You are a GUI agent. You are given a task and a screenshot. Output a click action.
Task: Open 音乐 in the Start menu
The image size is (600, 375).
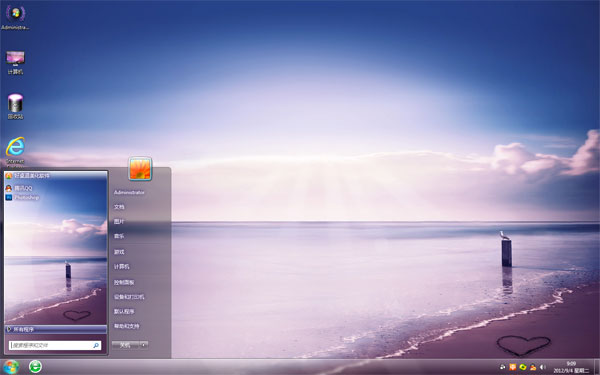click(x=119, y=236)
